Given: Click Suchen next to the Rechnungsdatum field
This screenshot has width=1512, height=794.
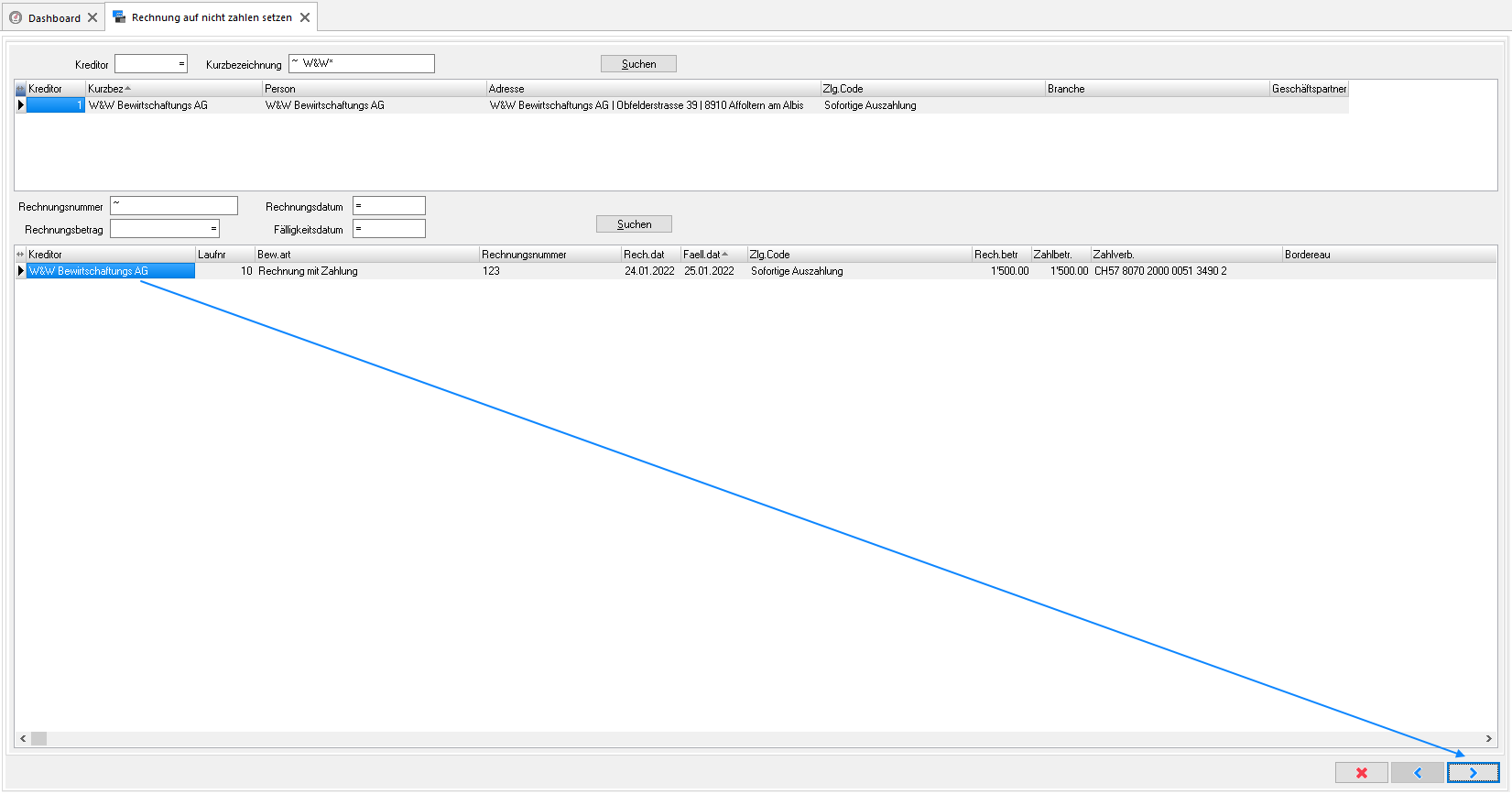Looking at the screenshot, I should click(634, 224).
